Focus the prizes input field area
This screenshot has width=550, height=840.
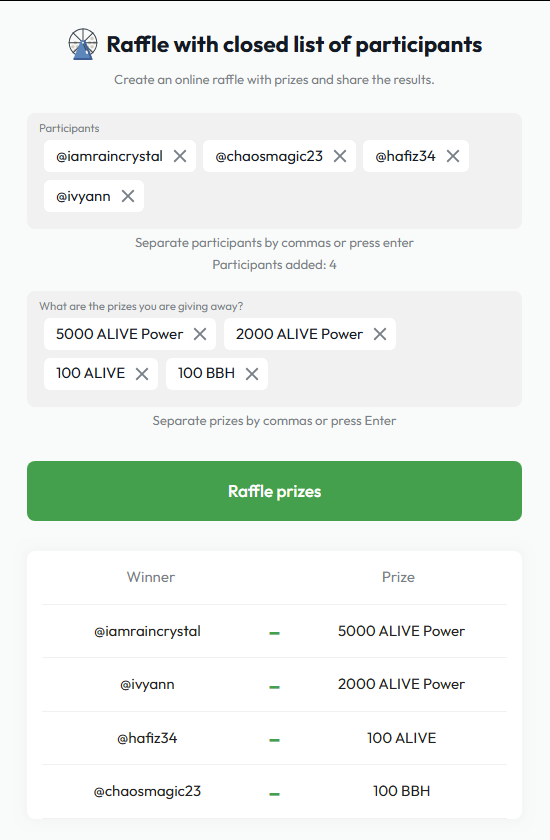point(274,349)
